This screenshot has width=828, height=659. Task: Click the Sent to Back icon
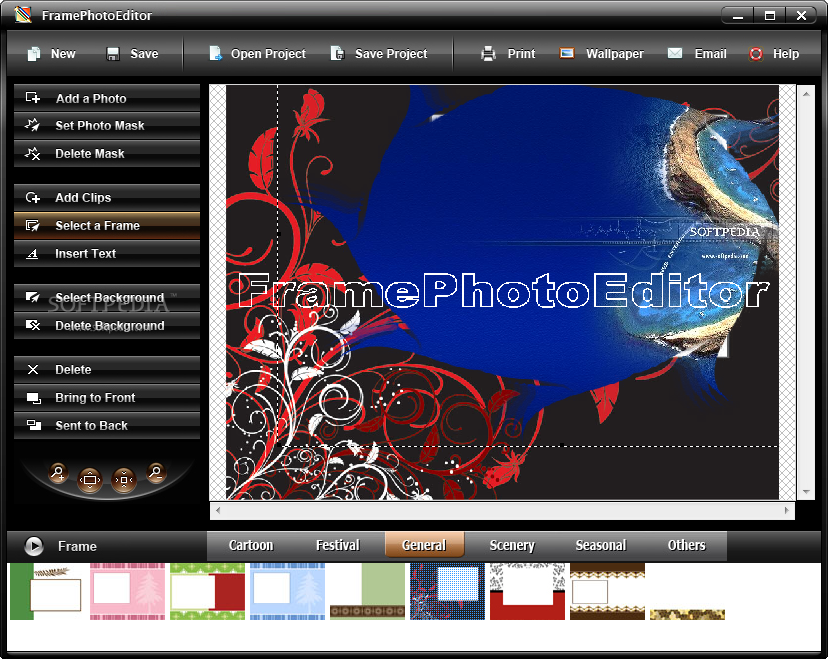pyautogui.click(x=33, y=425)
